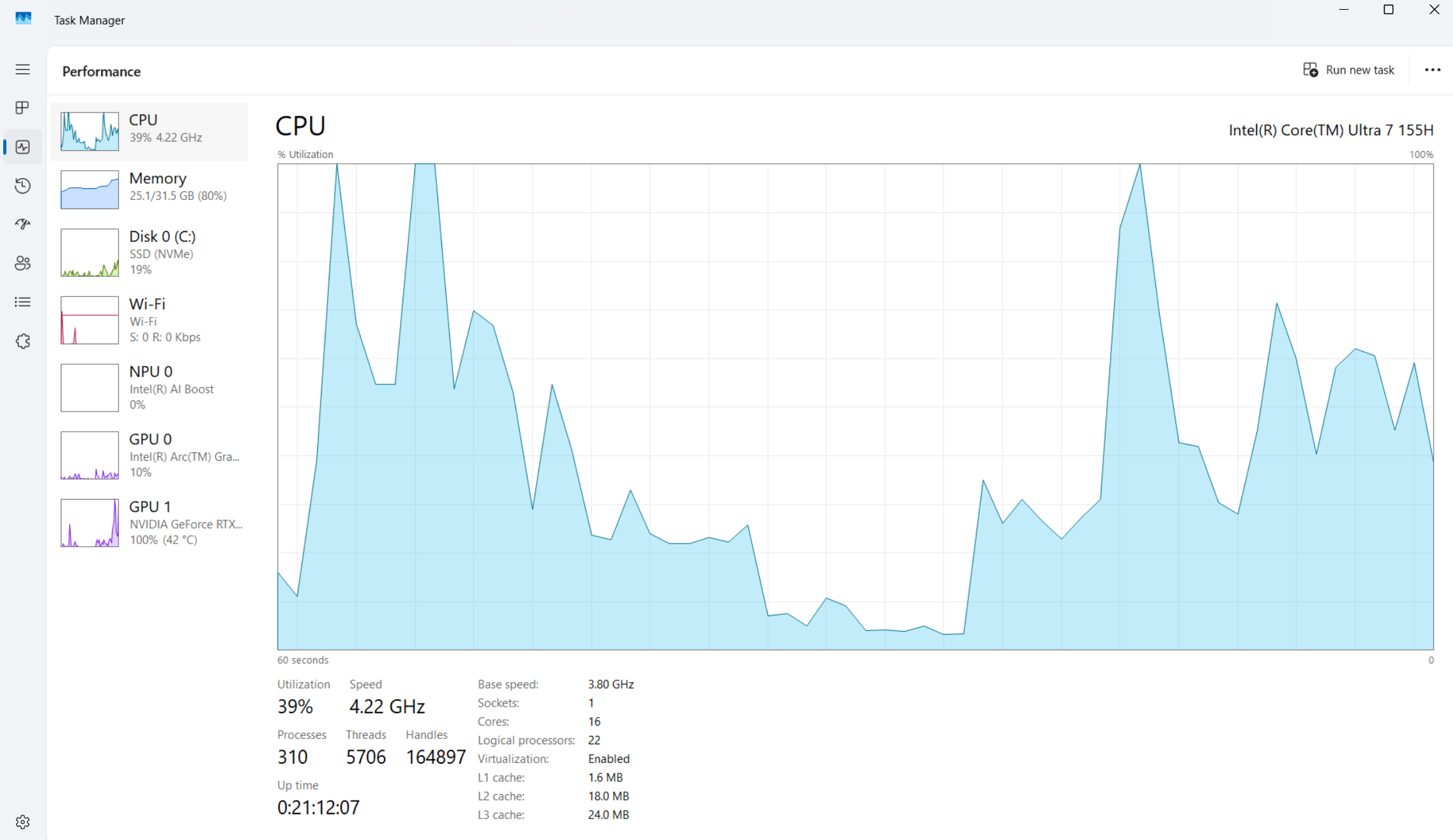Screen dimensions: 1453x840
Task: Click the L3 cache 24.0 MB value
Action: [x=608, y=815]
